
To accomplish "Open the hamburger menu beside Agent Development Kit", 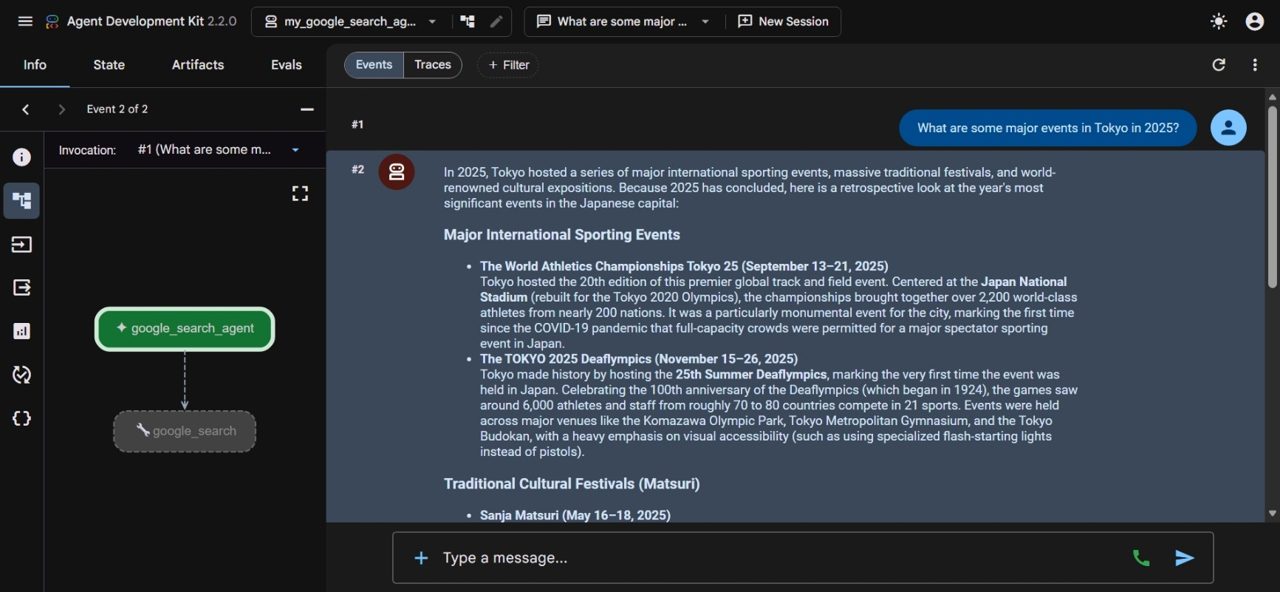I will point(25,21).
